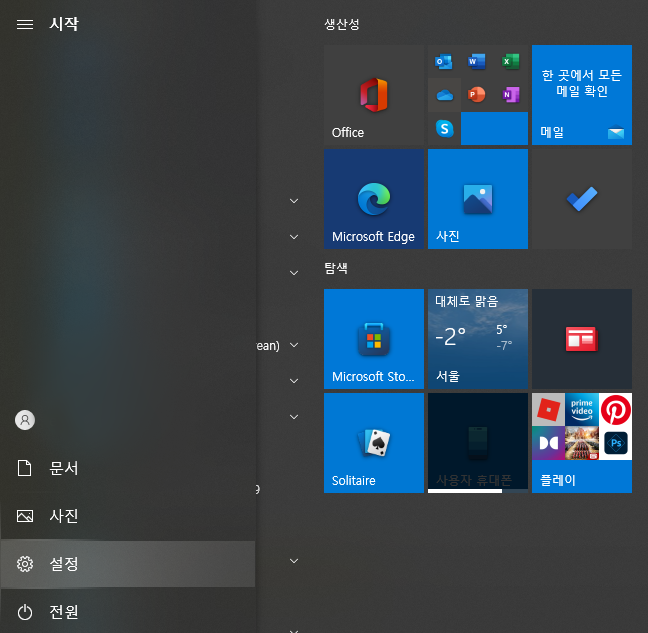648x633 pixels.
Task: Launch Word from the Office folder tile
Action: (477, 62)
